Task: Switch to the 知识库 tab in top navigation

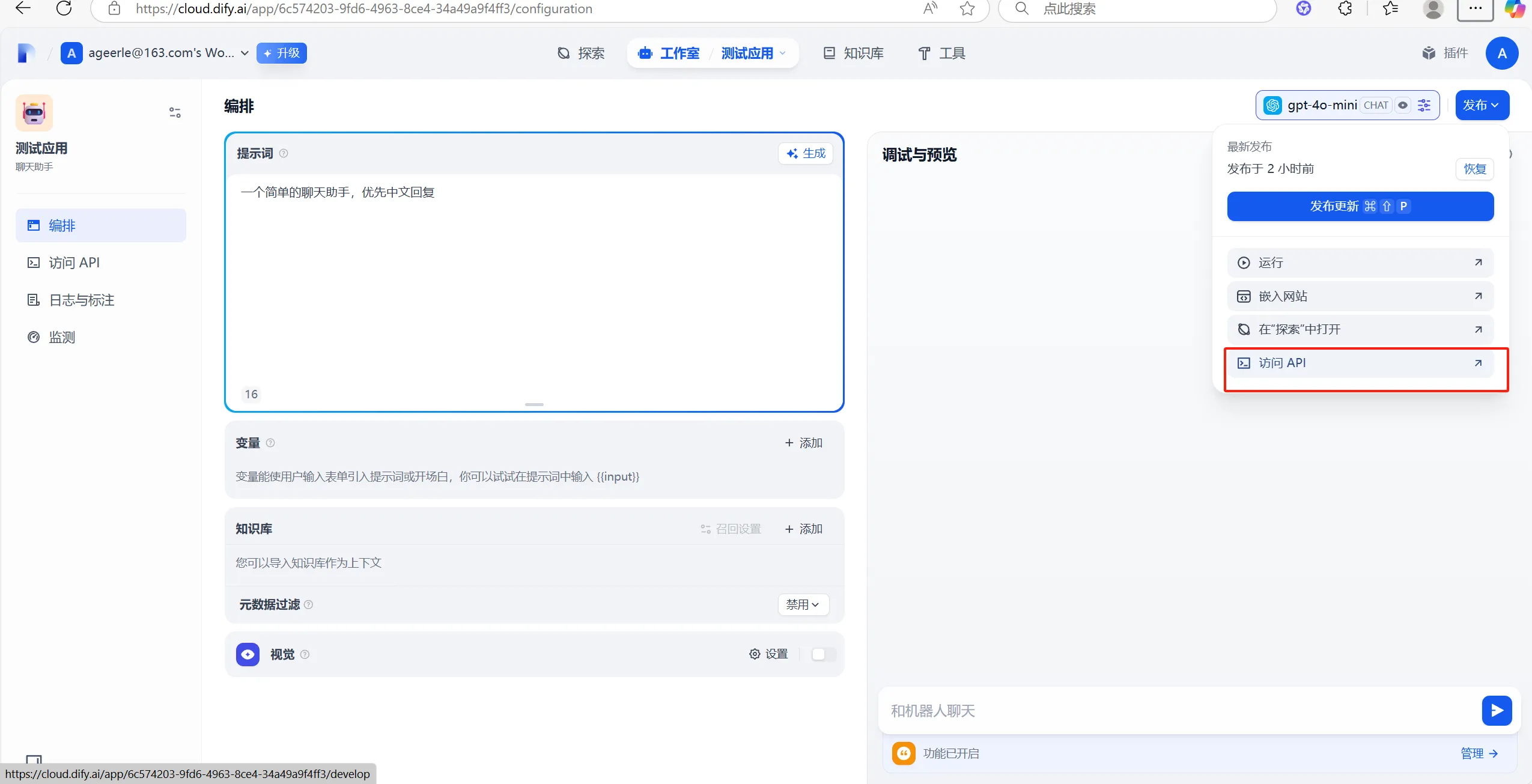Action: click(x=853, y=53)
